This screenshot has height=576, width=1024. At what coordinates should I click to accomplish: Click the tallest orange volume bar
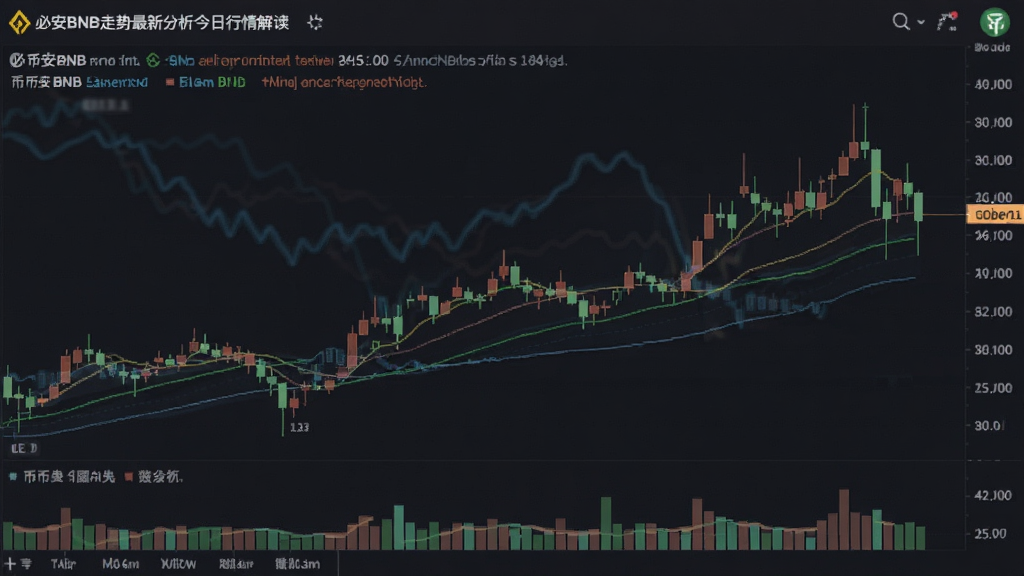pos(844,519)
